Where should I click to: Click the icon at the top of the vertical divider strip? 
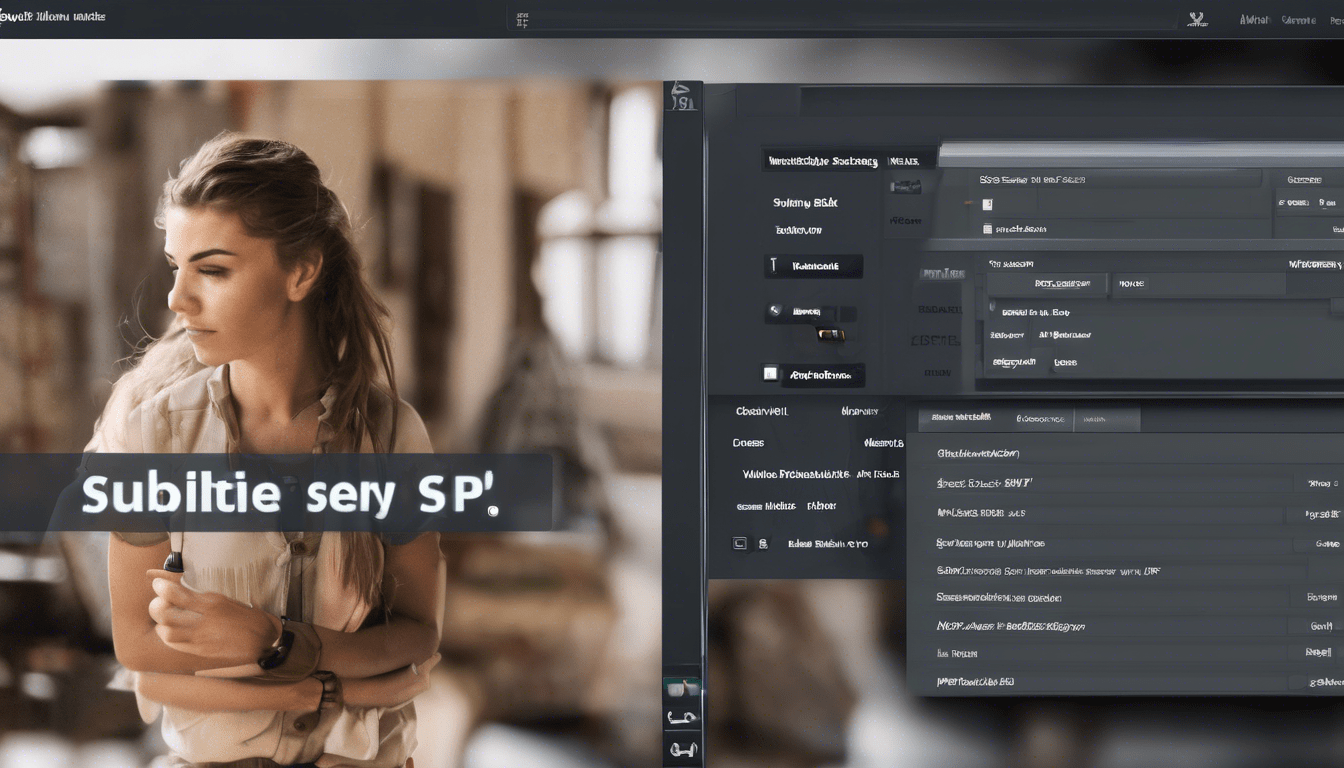681,97
